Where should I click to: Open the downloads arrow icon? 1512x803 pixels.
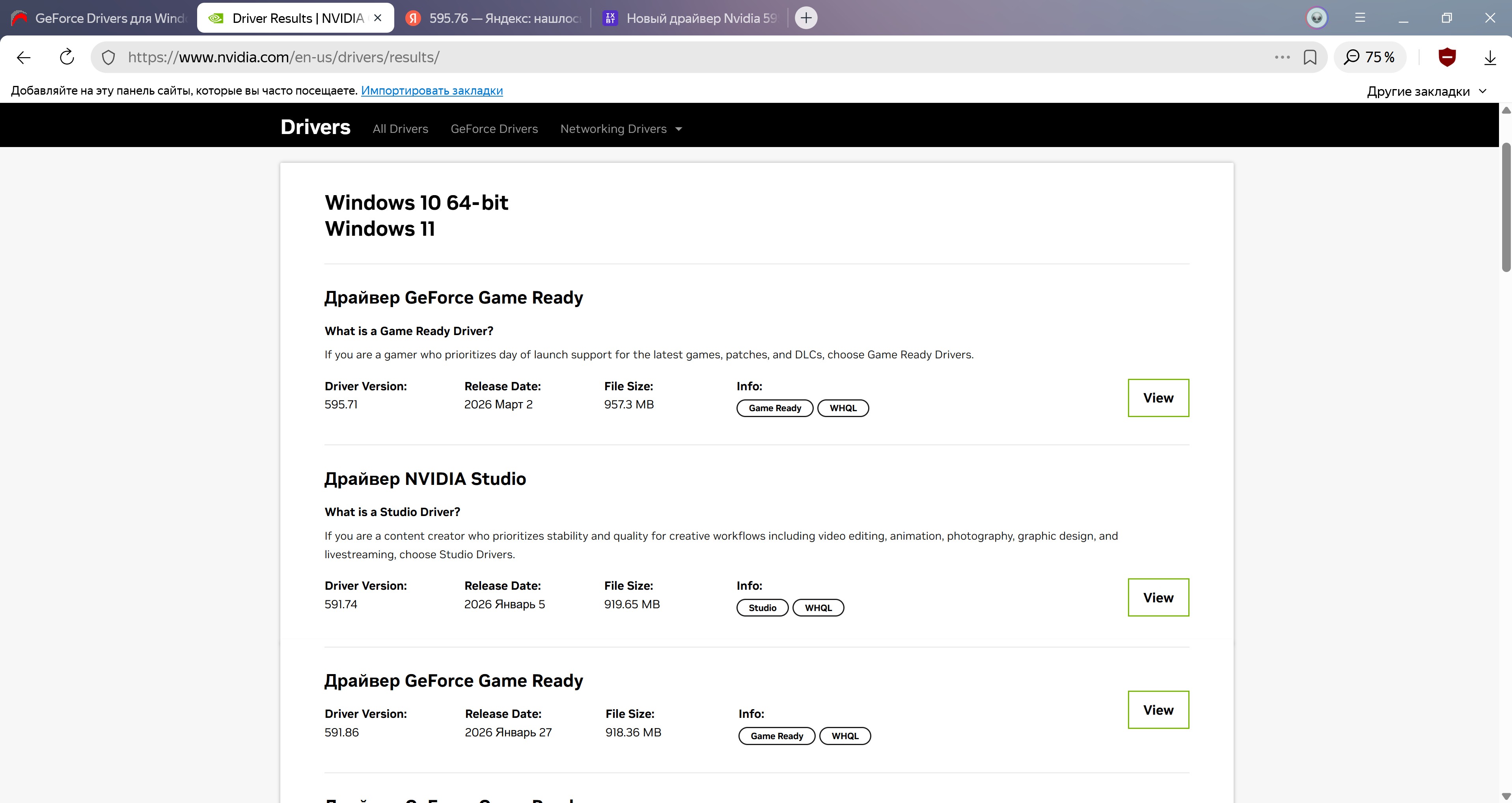(1490, 57)
